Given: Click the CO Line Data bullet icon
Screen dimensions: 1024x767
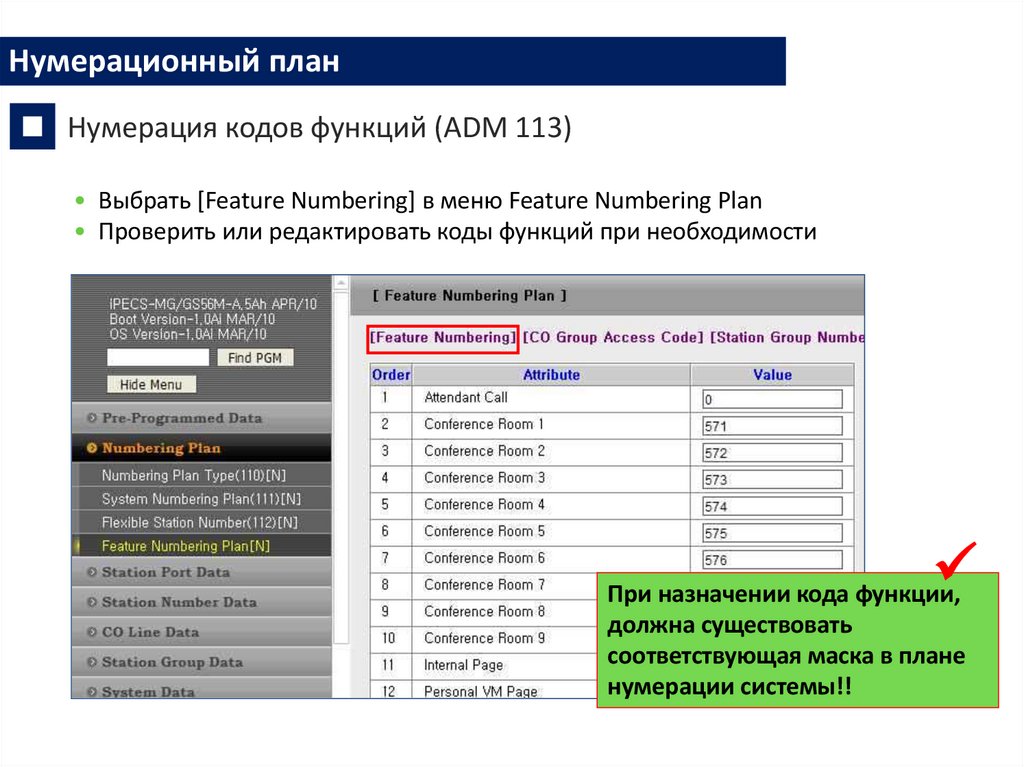Looking at the screenshot, I should point(92,632).
